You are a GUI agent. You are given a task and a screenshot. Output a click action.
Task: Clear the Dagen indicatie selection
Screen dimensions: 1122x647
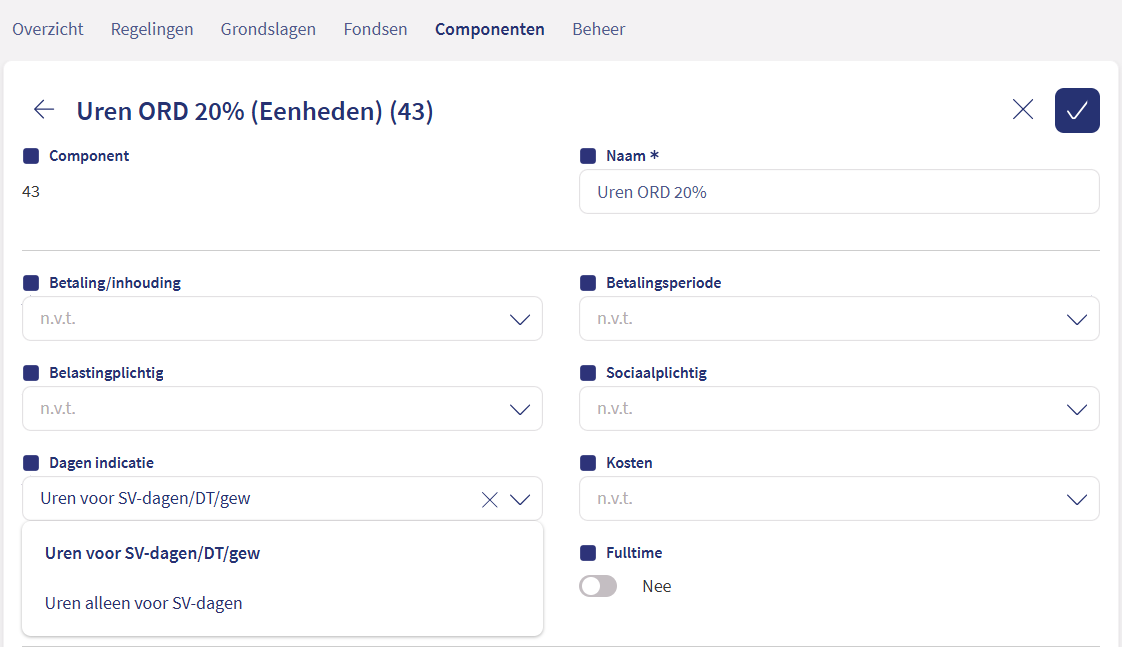coord(490,499)
